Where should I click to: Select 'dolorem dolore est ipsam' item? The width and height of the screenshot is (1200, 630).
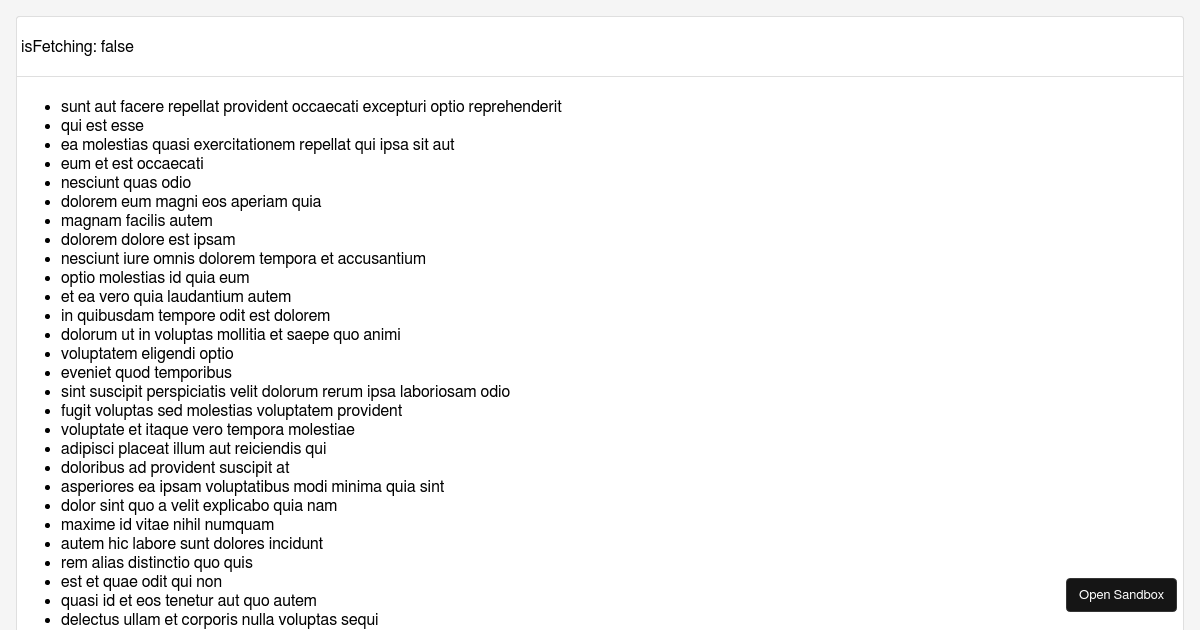point(148,240)
